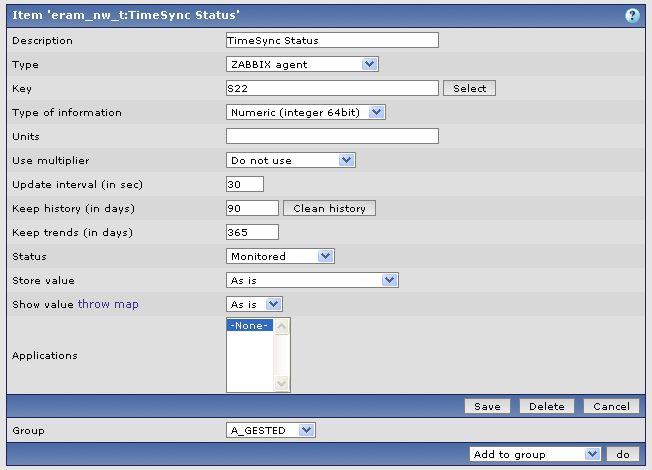The height and width of the screenshot is (470, 652).
Task: Click the Delete button
Action: point(547,406)
